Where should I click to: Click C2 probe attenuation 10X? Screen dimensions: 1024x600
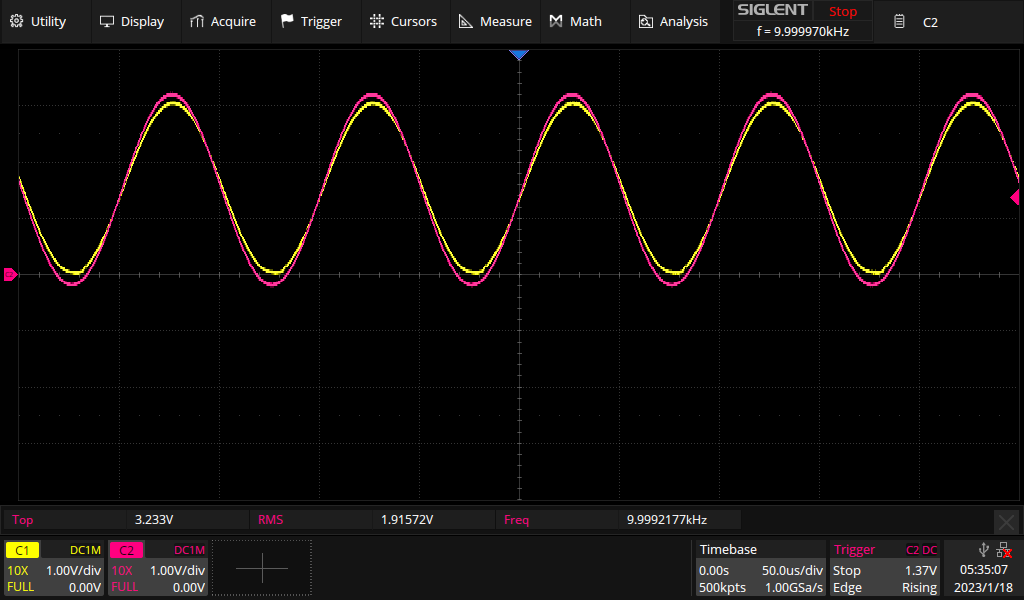(x=122, y=570)
